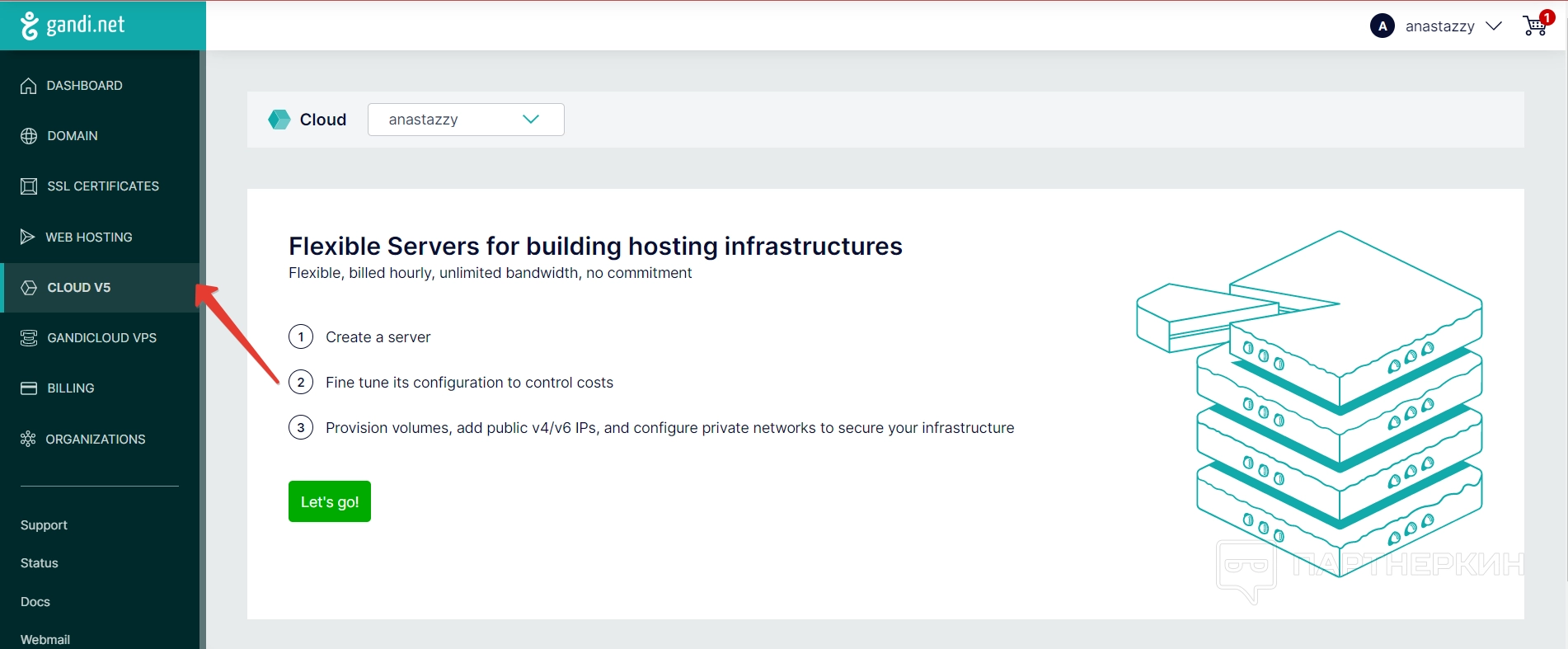
Task: Click the Billing card icon
Action: click(x=29, y=388)
